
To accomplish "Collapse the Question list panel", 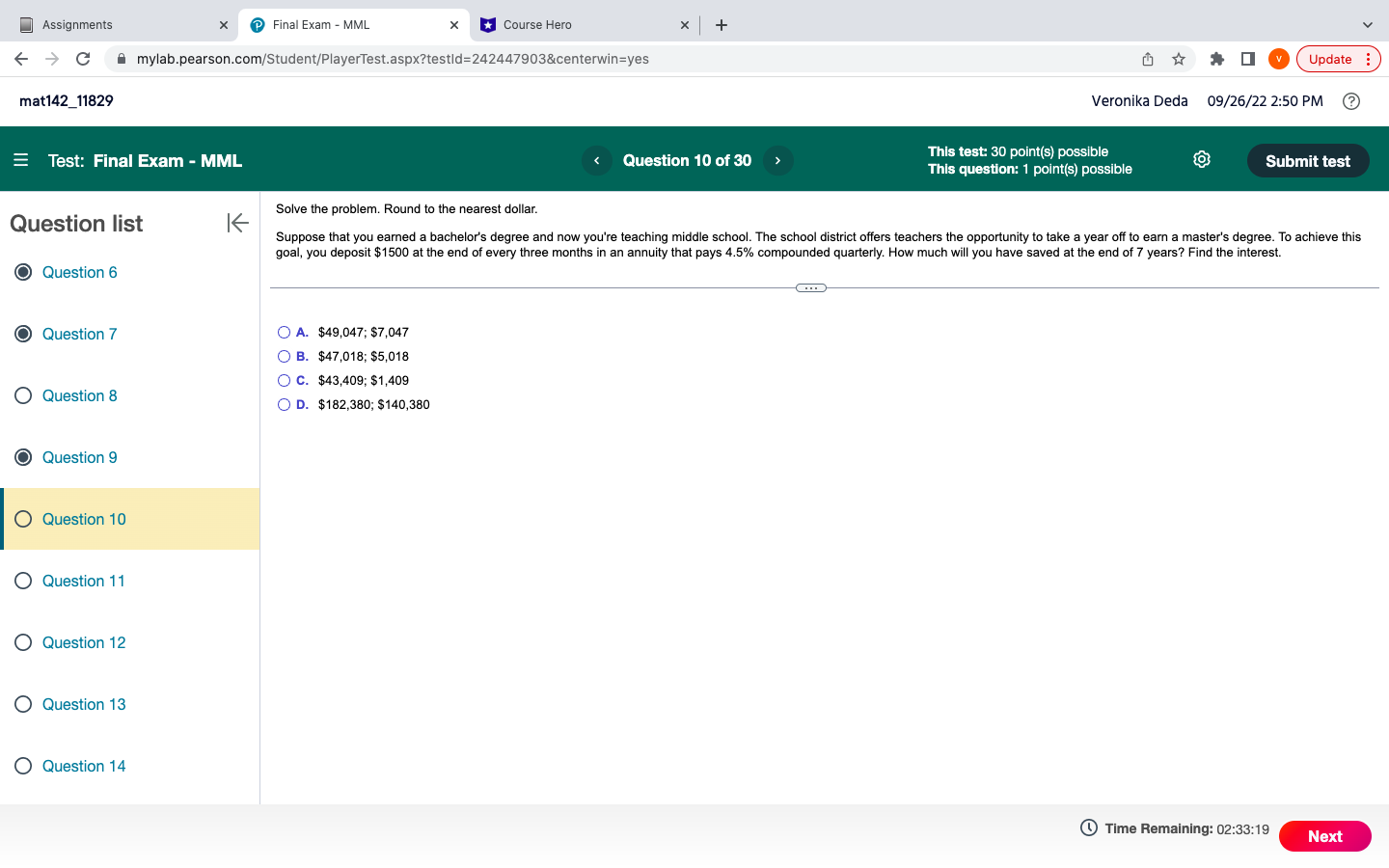I will 237,223.
